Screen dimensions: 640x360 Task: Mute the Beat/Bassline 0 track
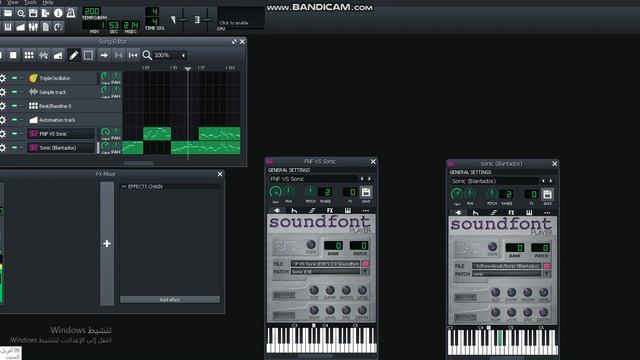[14, 106]
